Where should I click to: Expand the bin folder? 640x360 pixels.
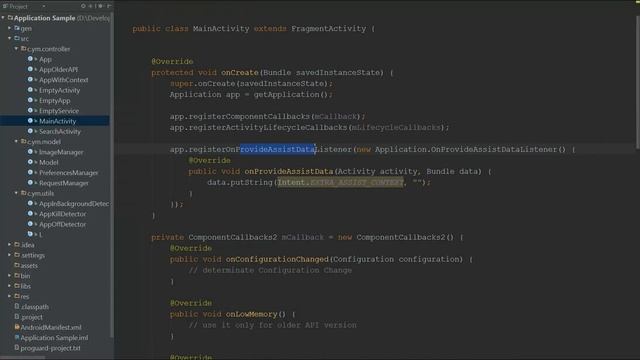(x=9, y=276)
